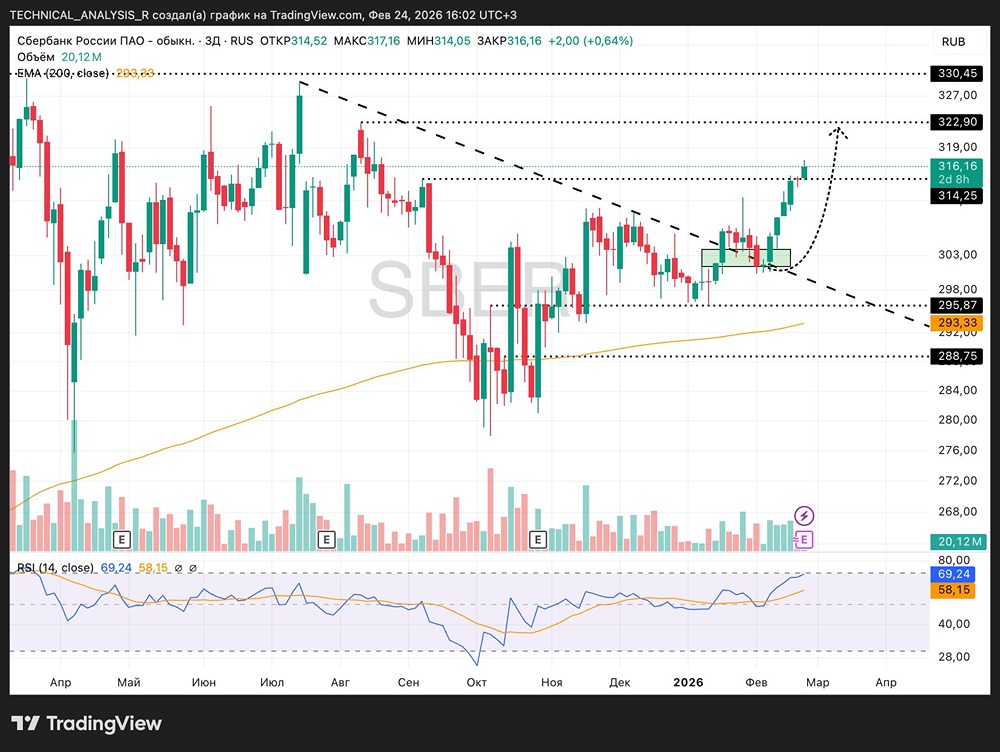Click the TECHNICAL_ANALYSIS_R author caption
1000x752 pixels.
80,15
